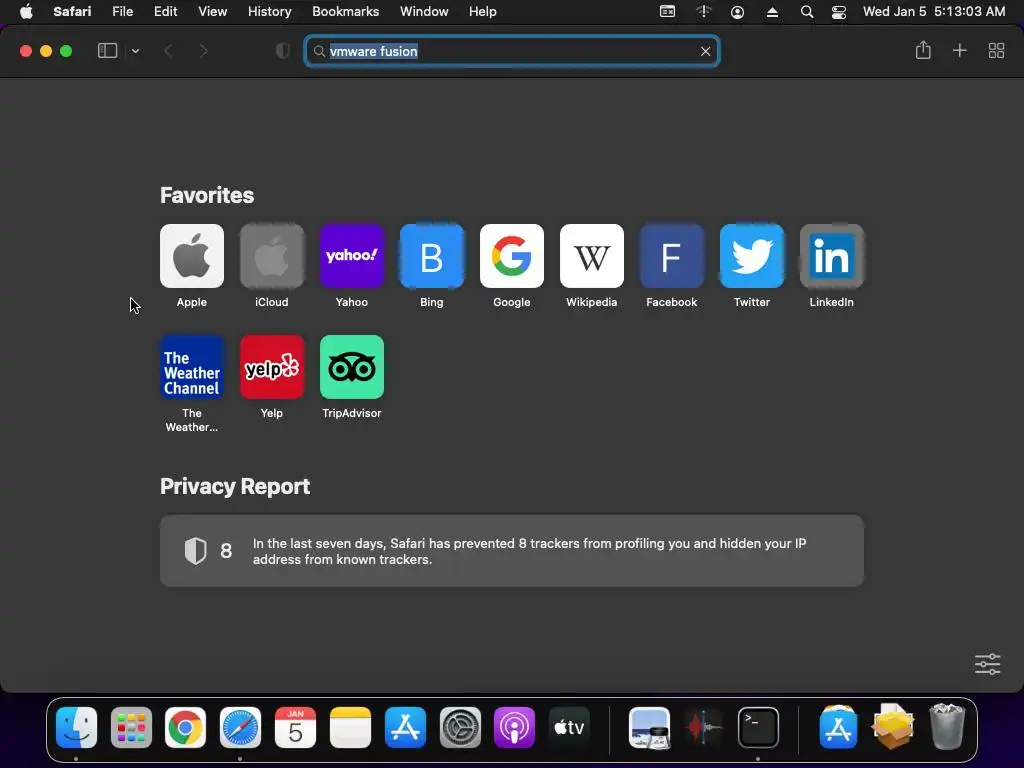Viewport: 1024px width, 768px height.
Task: Open The Weather Channel favorite
Action: coord(191,367)
